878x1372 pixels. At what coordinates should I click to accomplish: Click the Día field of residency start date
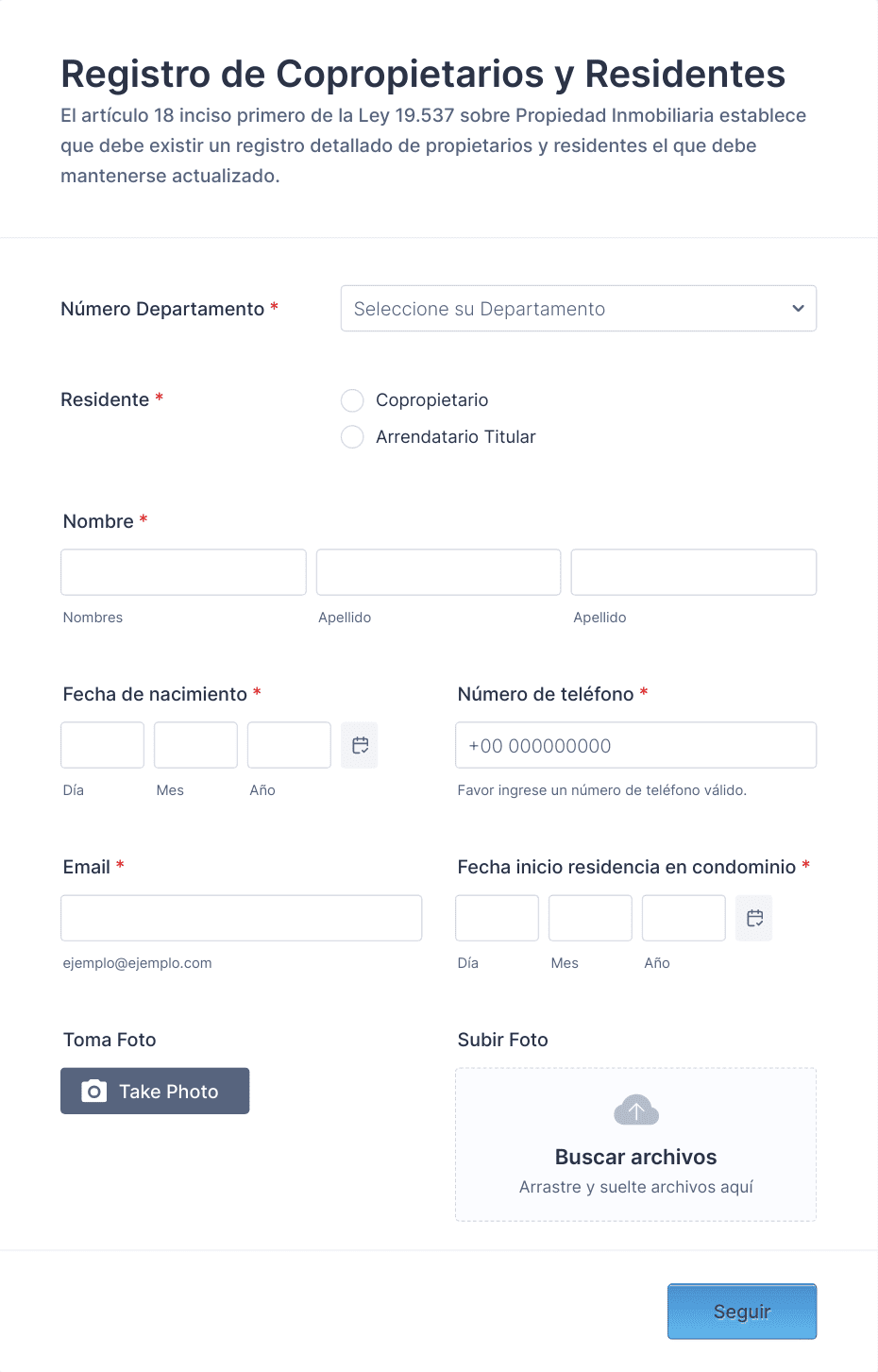[x=497, y=918]
